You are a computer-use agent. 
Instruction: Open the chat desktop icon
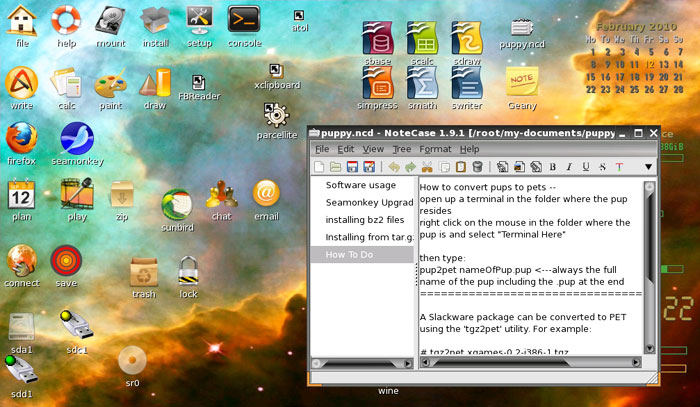pos(222,200)
